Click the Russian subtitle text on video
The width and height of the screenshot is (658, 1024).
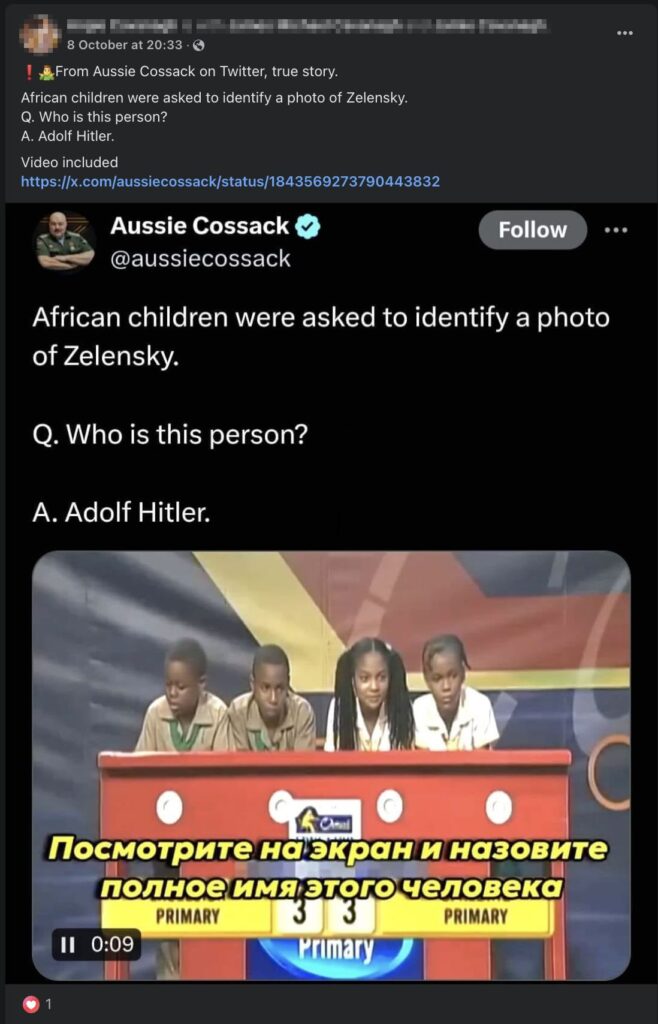tap(328, 867)
